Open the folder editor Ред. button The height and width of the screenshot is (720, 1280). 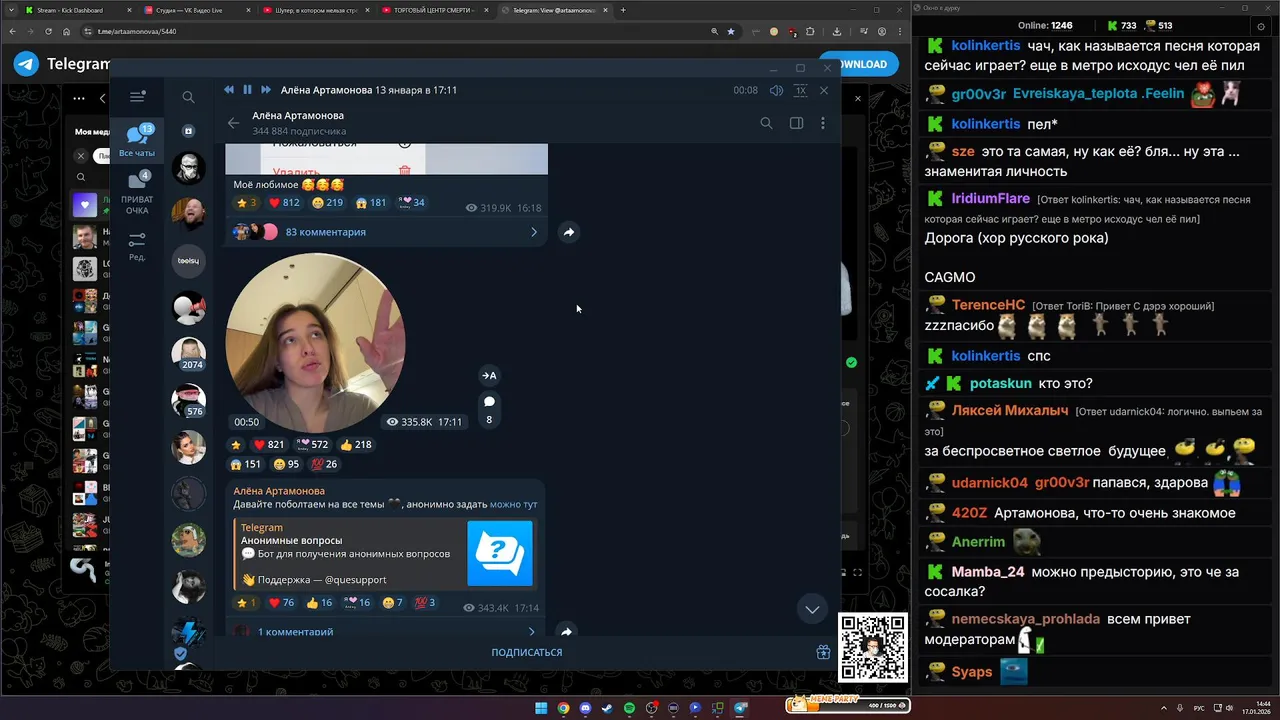click(x=137, y=245)
